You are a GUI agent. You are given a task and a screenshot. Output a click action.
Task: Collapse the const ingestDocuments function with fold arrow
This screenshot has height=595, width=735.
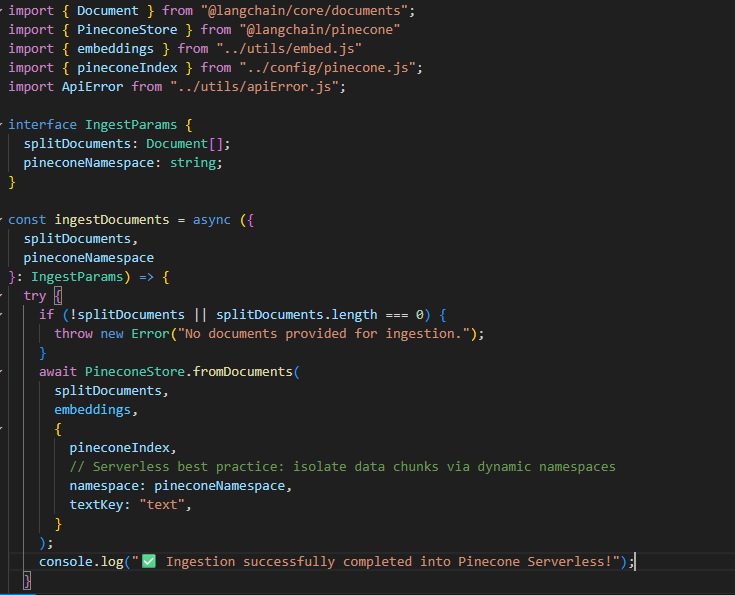[1, 219]
